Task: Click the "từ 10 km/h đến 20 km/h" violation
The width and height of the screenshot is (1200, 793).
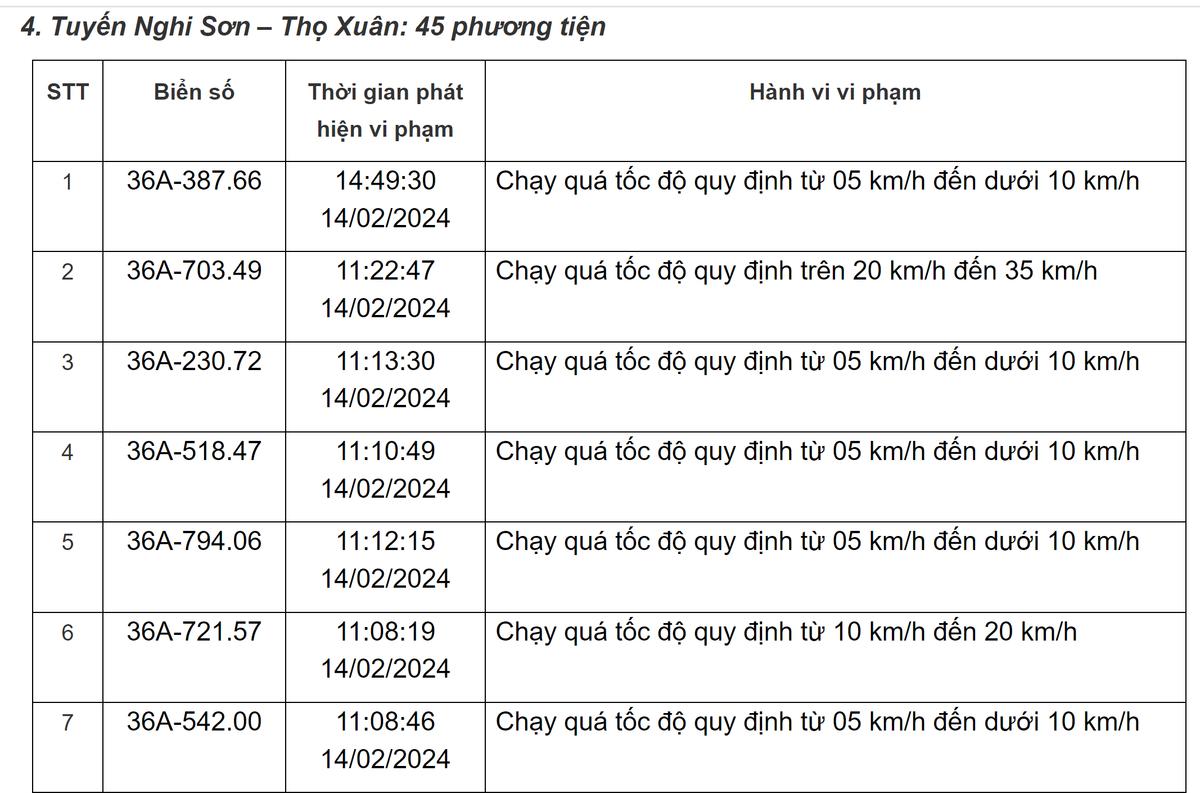Action: [786, 631]
